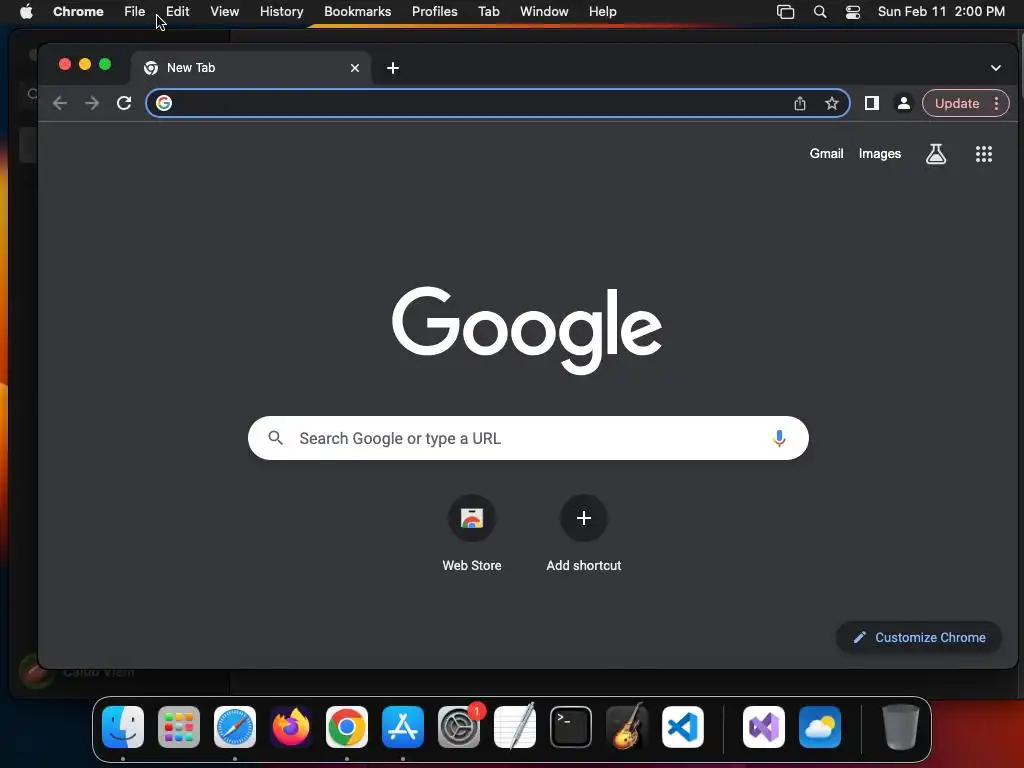The height and width of the screenshot is (768, 1024).
Task: Open System Settings from the Dock
Action: click(x=459, y=727)
